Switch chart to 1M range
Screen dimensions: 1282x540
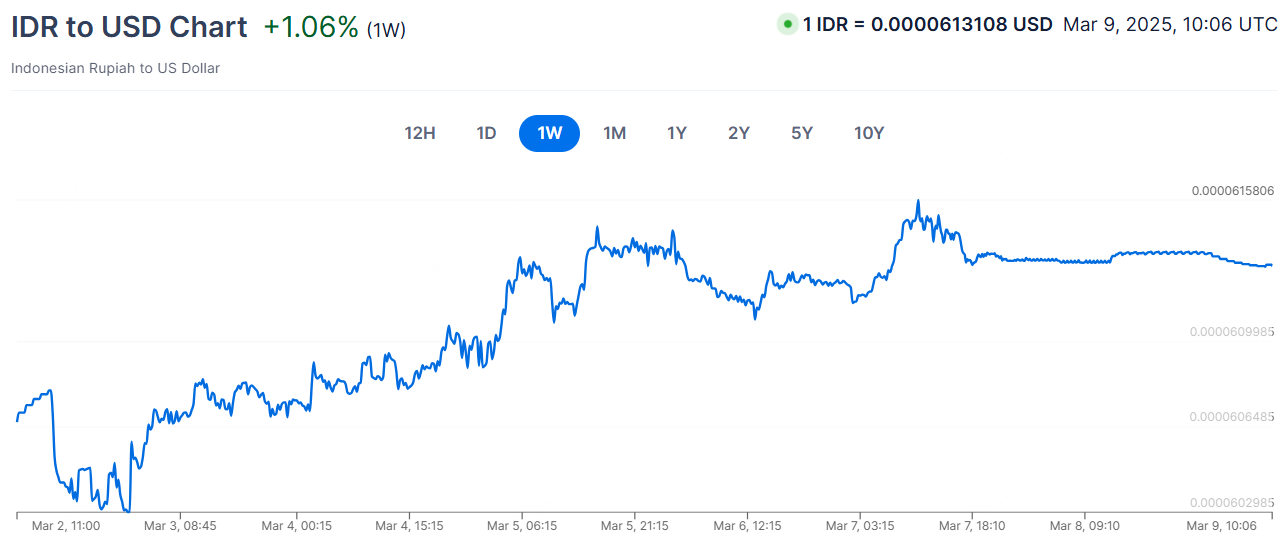click(x=614, y=133)
